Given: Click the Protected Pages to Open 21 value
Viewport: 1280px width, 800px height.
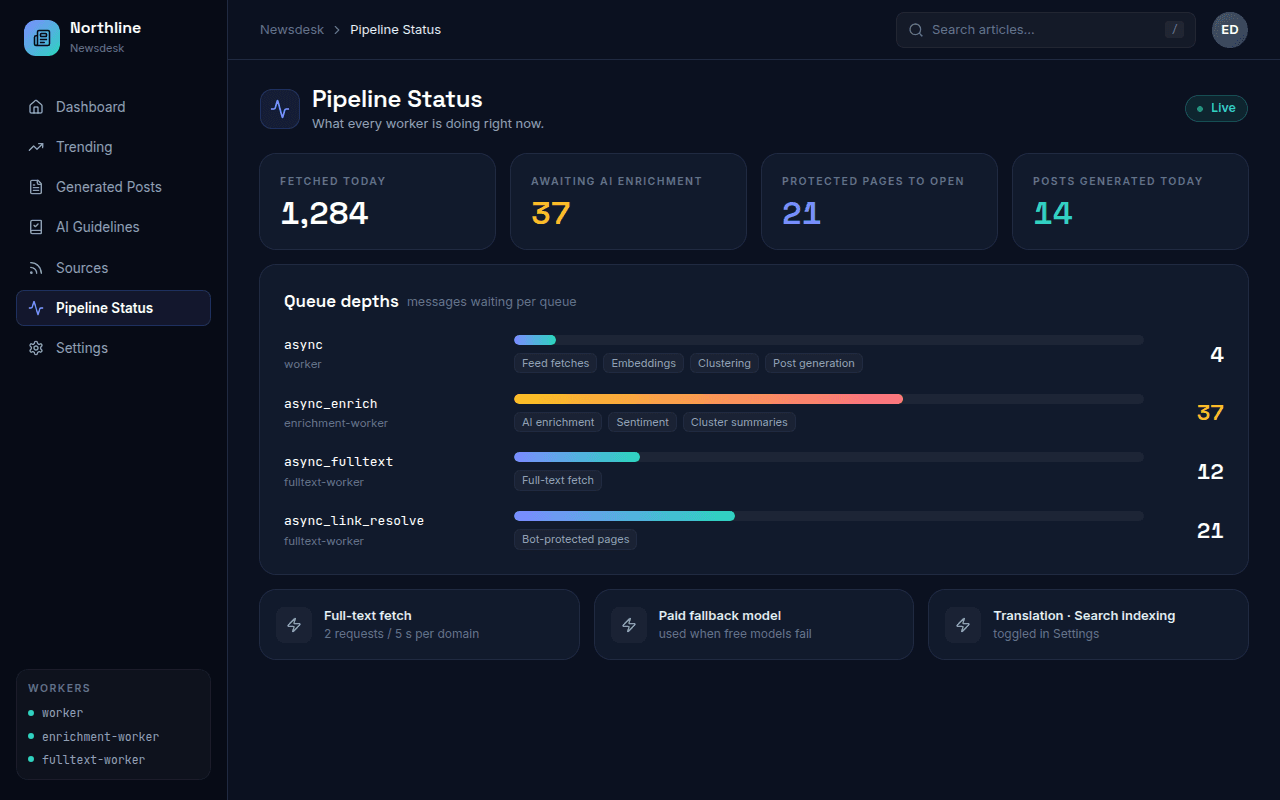Looking at the screenshot, I should click(801, 213).
